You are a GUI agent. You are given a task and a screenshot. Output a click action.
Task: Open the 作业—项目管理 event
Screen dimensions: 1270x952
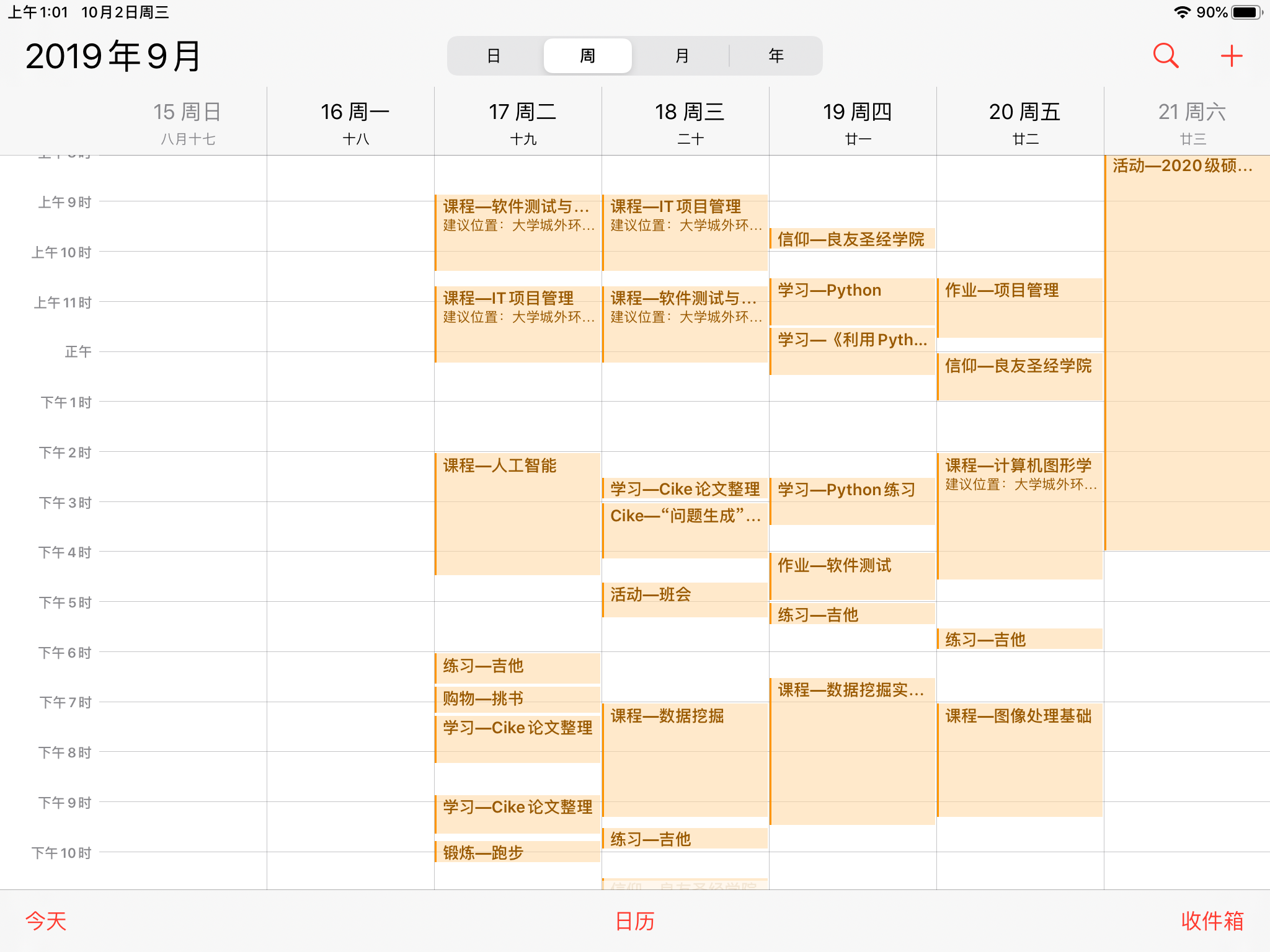(1020, 308)
